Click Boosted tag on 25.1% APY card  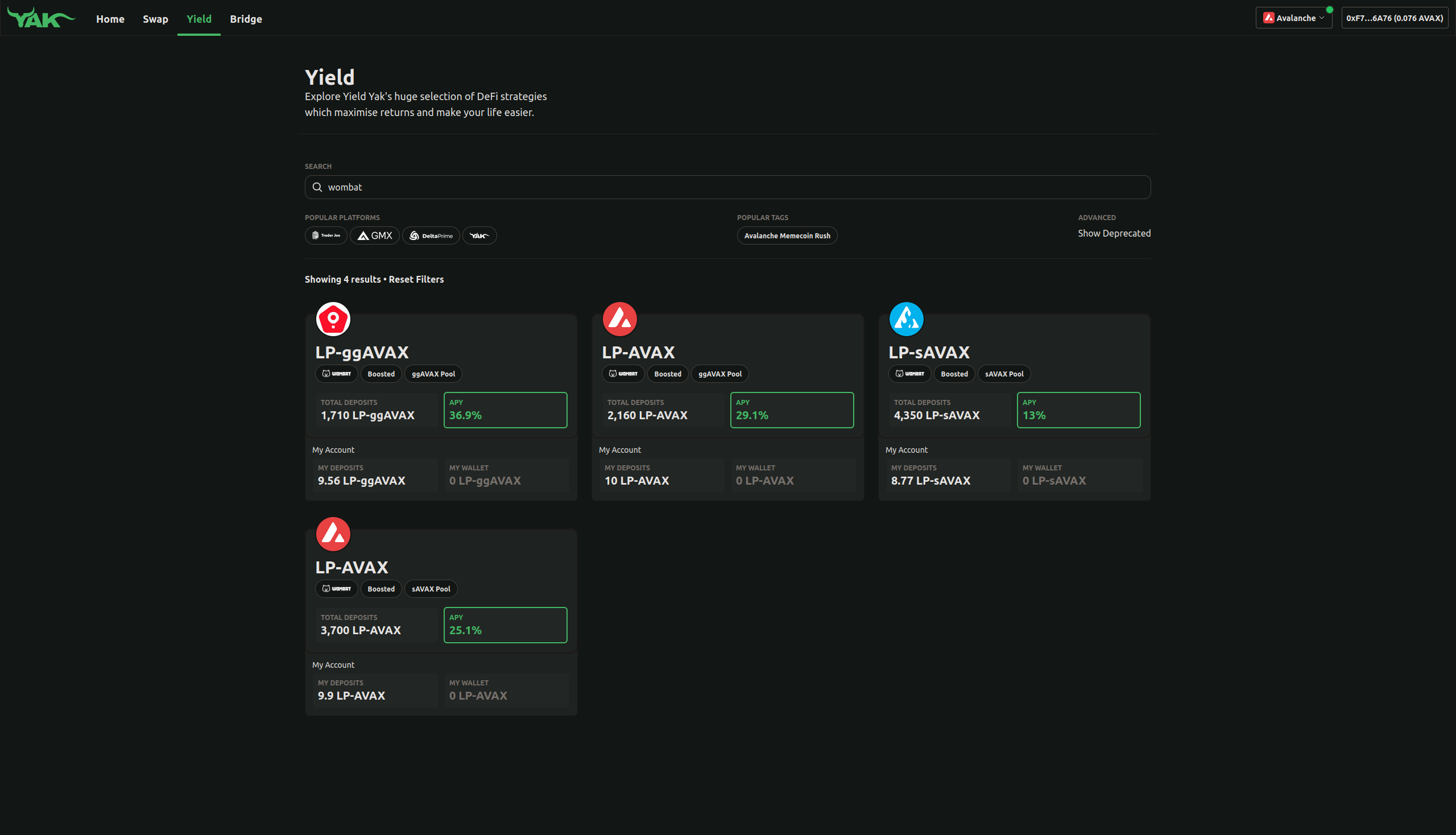(382, 589)
